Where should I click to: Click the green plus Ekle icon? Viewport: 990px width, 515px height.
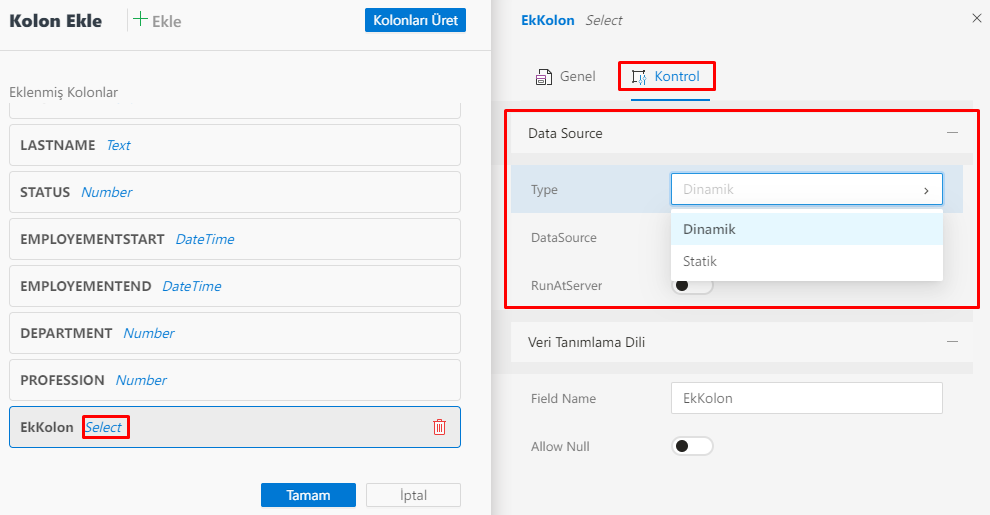141,20
